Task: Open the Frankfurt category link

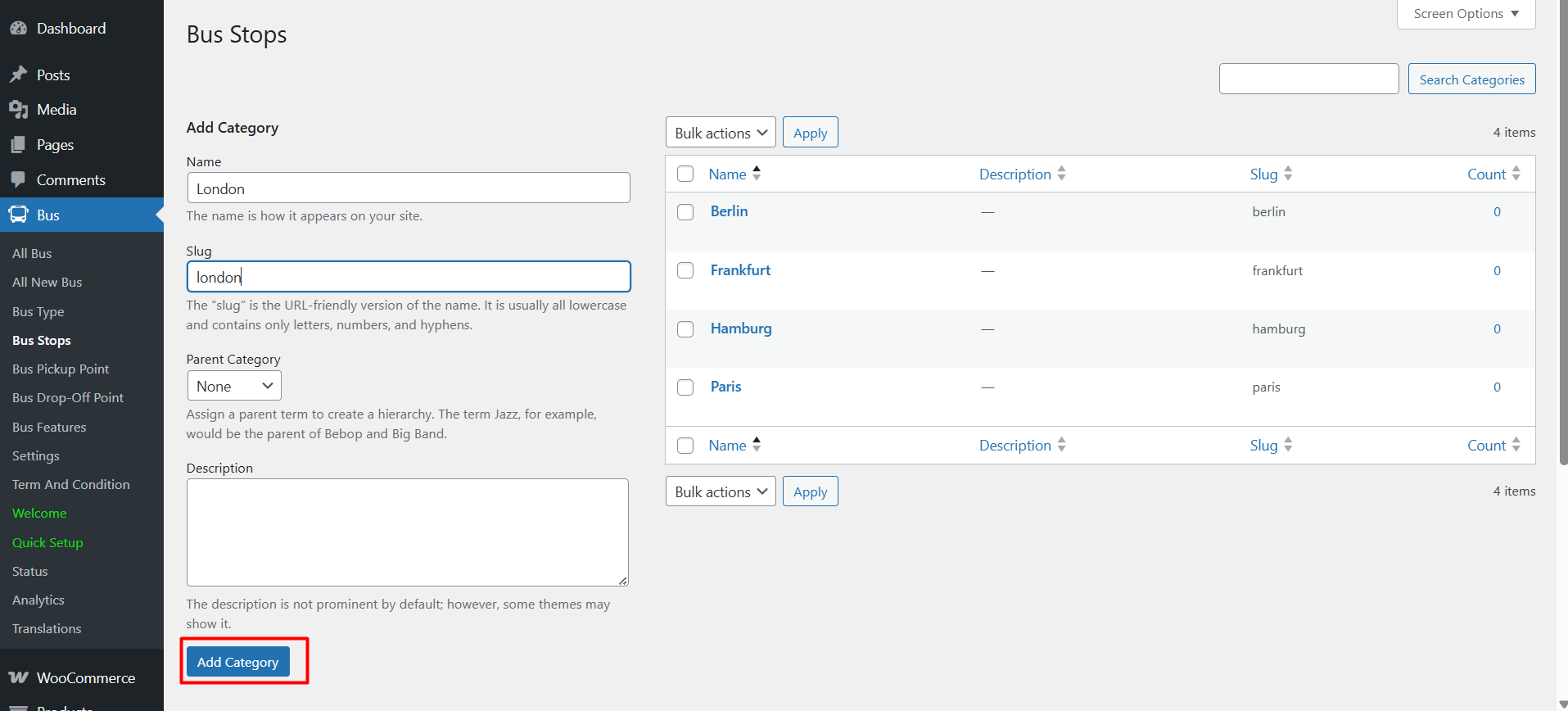Action: [x=740, y=270]
